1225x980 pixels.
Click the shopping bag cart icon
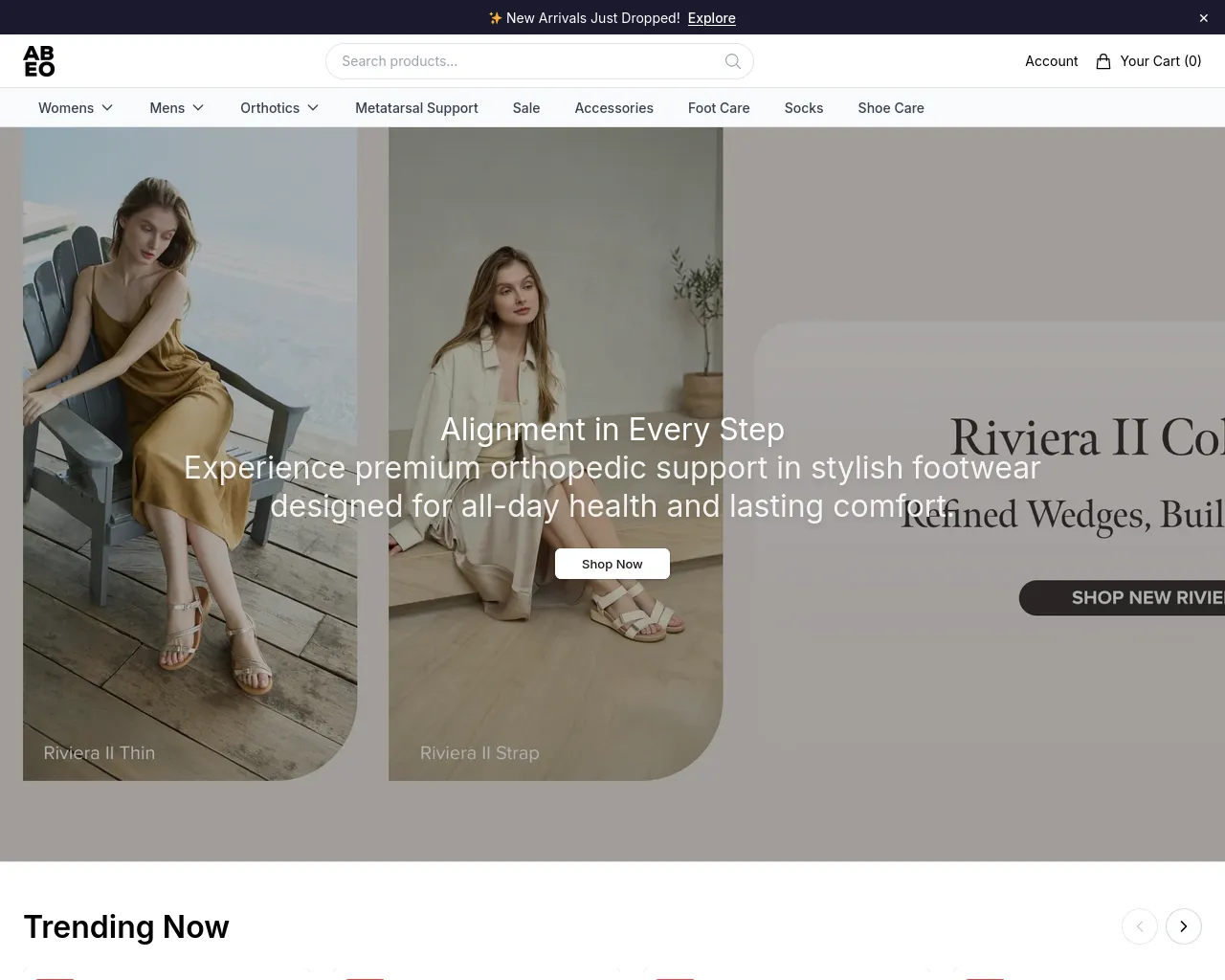click(x=1103, y=61)
